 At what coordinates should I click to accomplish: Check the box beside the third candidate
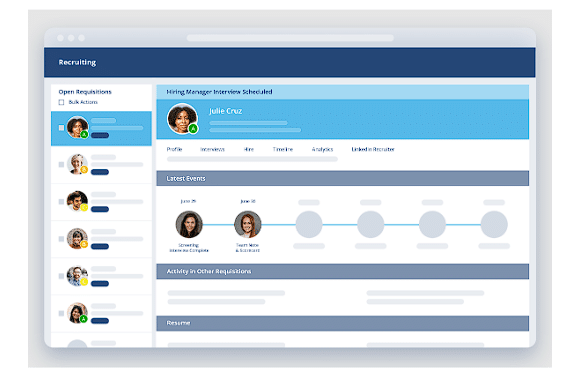(61, 202)
